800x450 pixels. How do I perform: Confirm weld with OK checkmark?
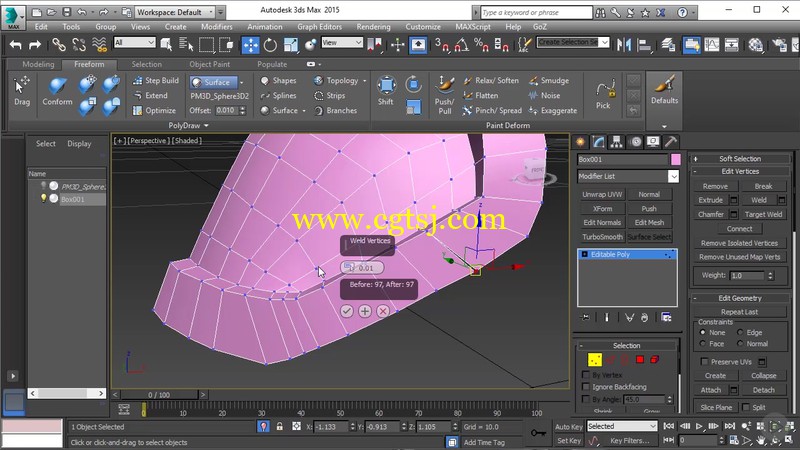(x=346, y=311)
